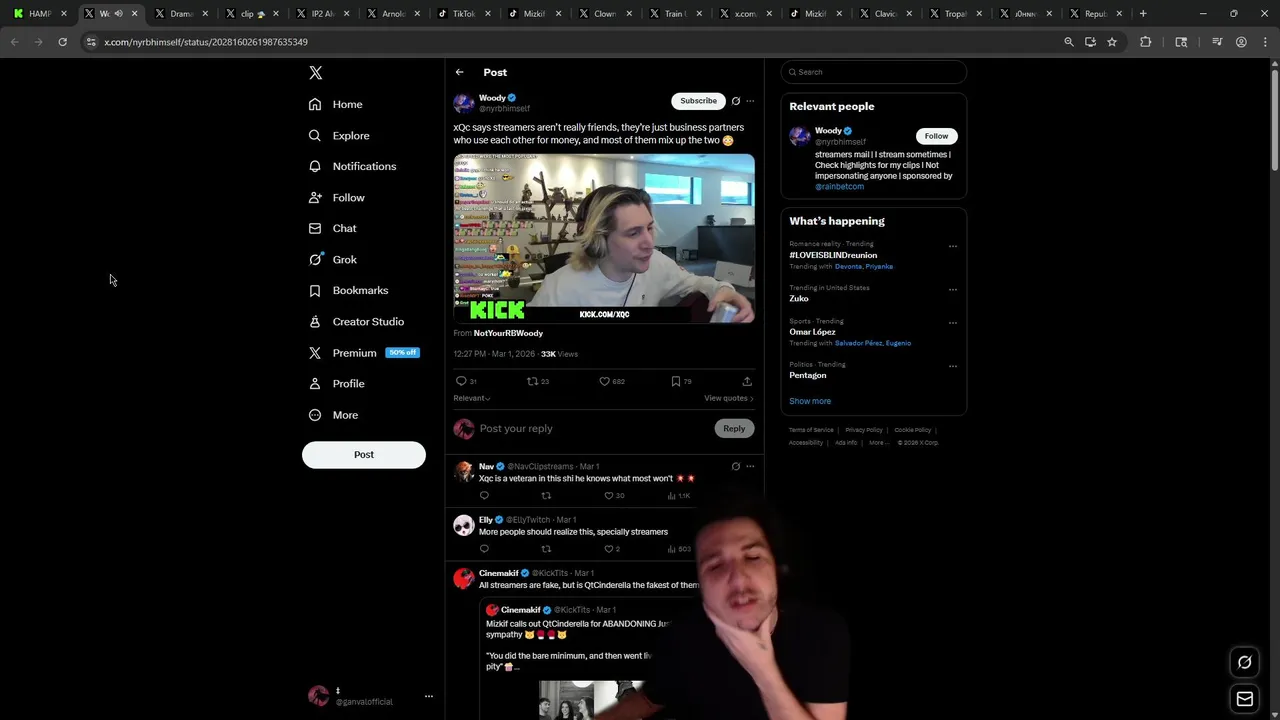
Task: More options for Pentagon trend
Action: 952,366
